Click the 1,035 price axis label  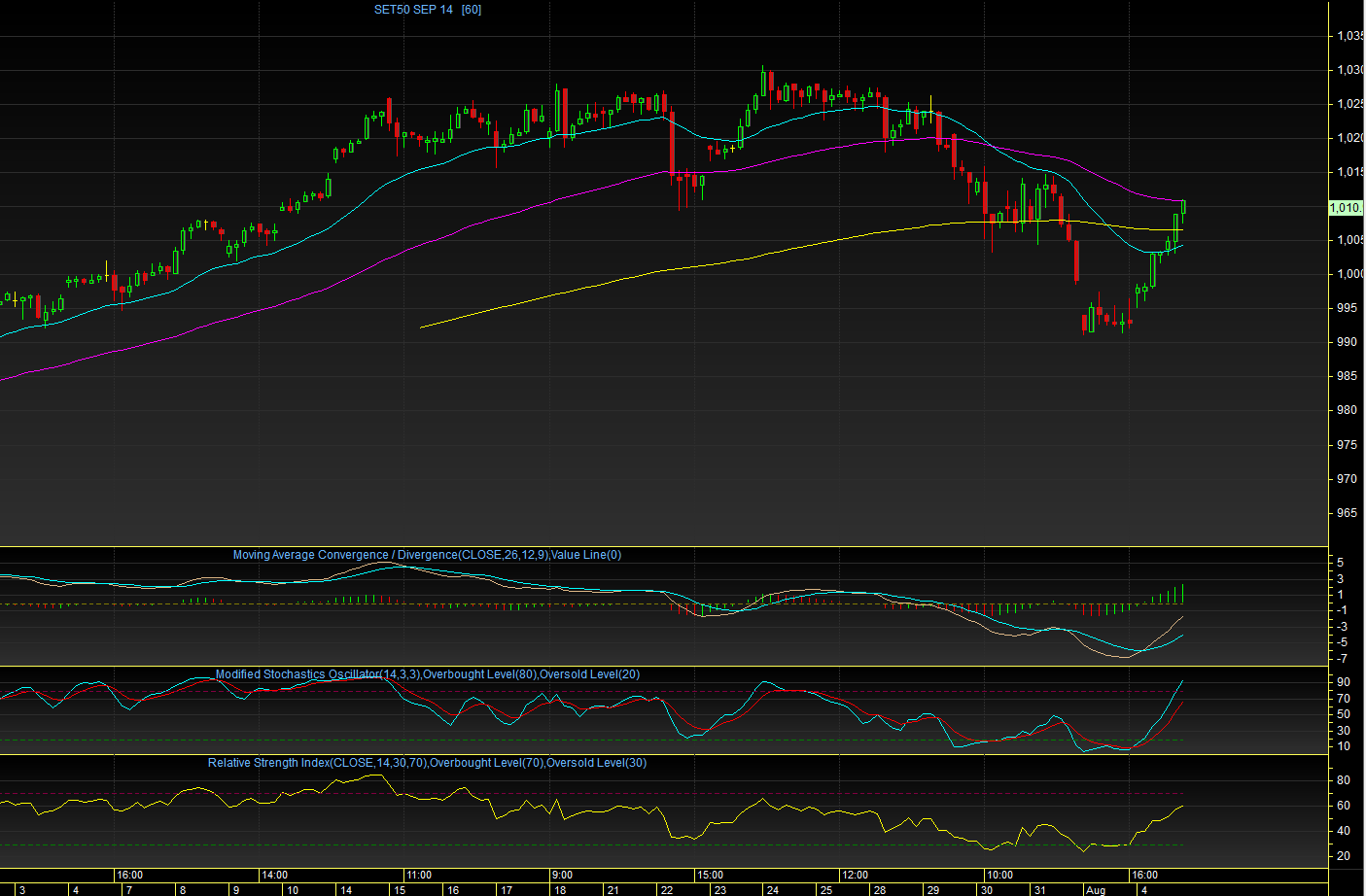[x=1350, y=36]
